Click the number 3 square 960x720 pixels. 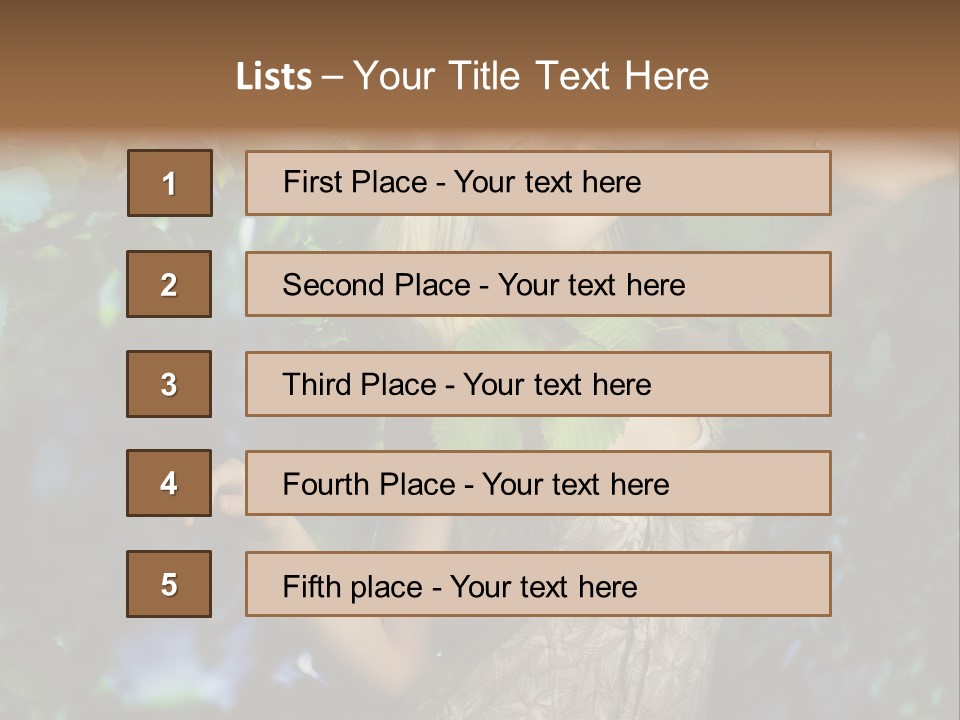(x=169, y=384)
